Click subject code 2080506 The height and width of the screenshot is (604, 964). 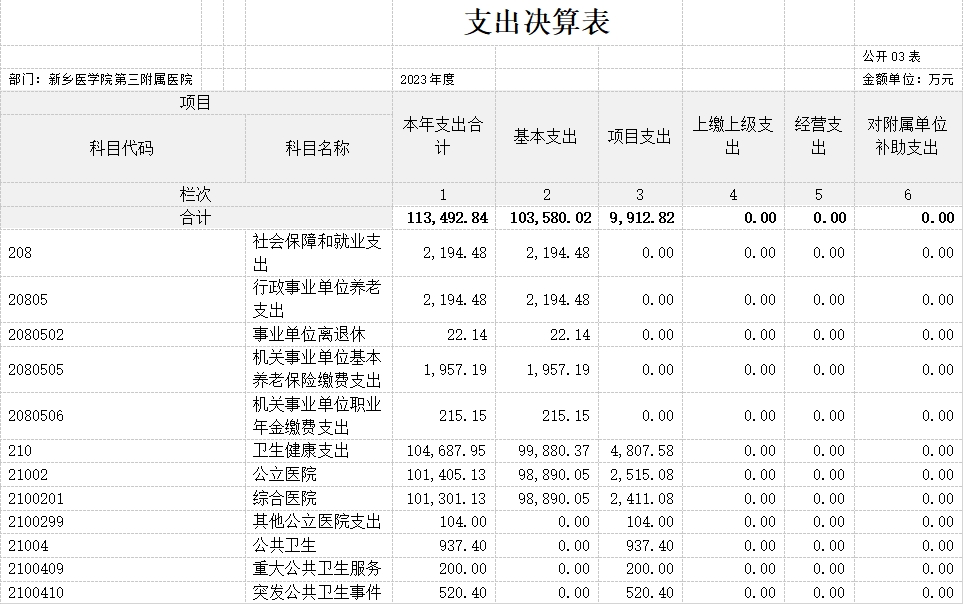36,416
